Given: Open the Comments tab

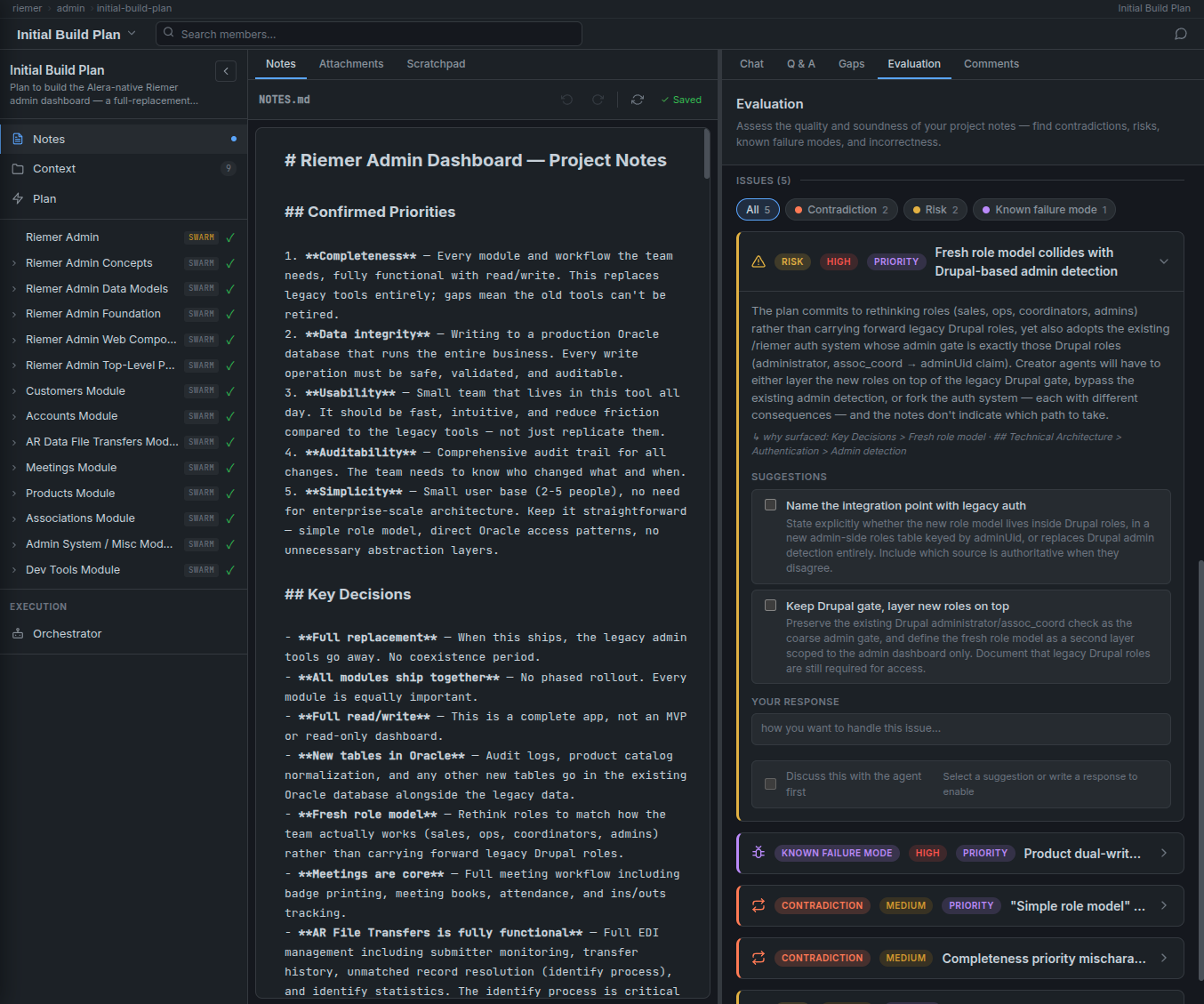Looking at the screenshot, I should click(x=991, y=64).
